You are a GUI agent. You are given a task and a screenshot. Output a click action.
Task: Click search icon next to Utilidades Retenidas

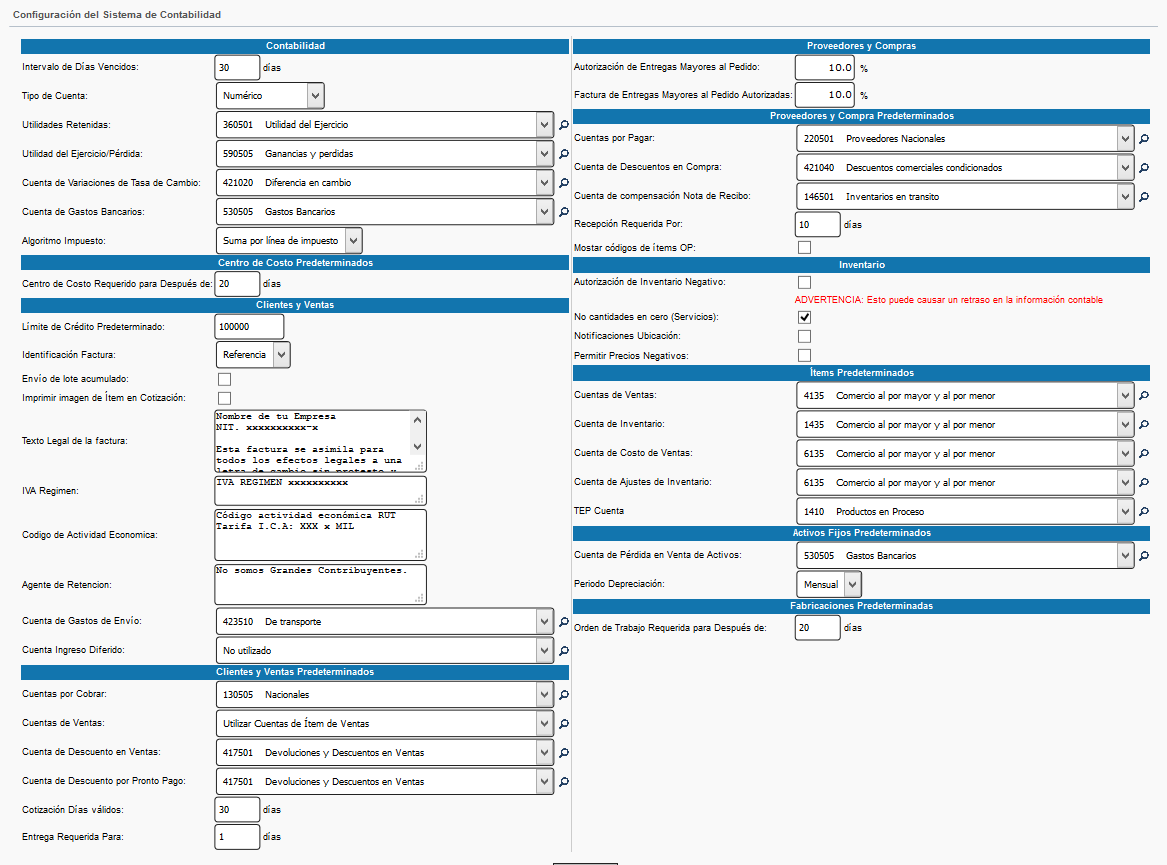pos(563,125)
